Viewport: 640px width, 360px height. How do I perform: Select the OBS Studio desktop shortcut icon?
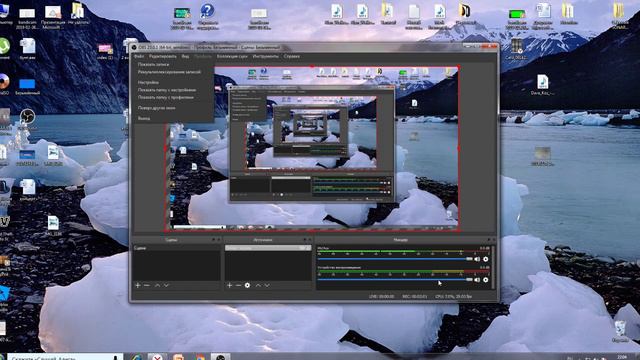(x=27, y=119)
